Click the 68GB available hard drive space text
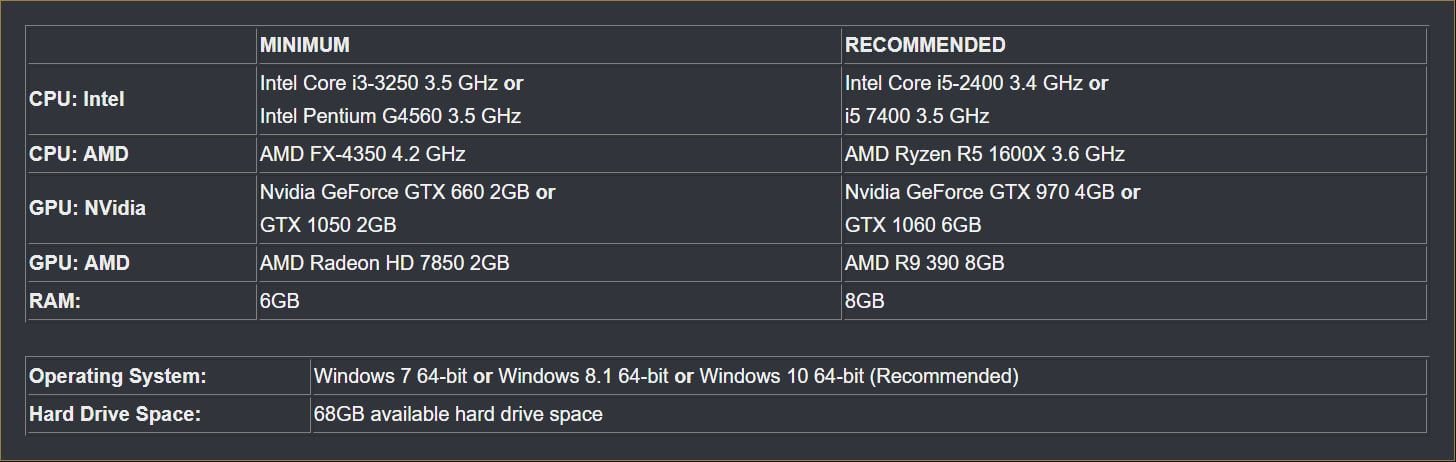Viewport: 1456px width, 462px height. pyautogui.click(x=457, y=414)
